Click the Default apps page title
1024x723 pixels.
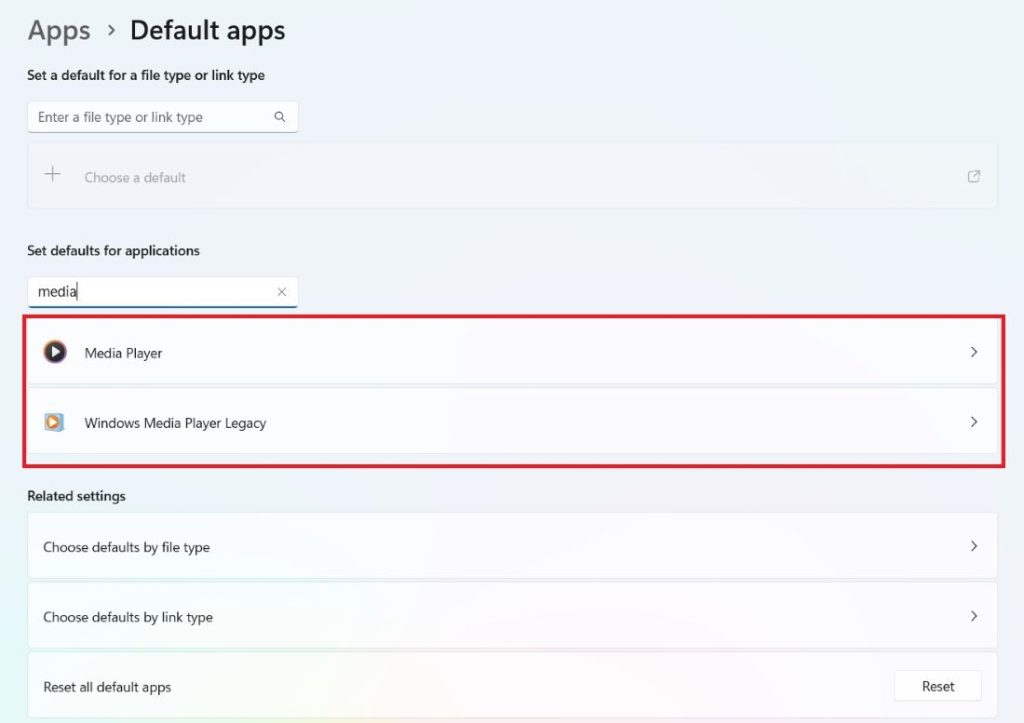coord(208,31)
